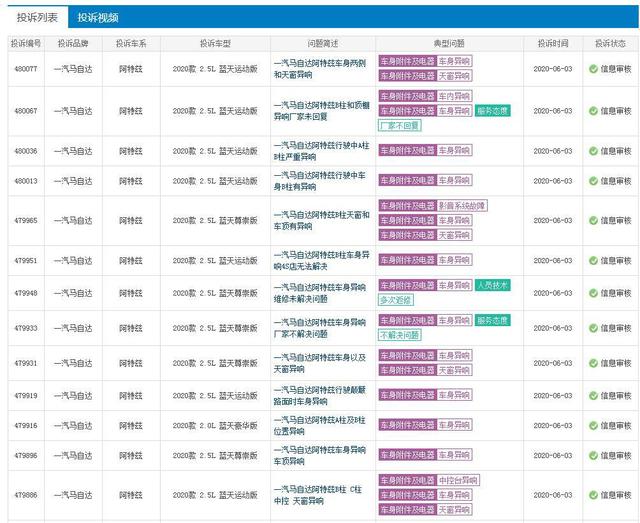640x523 pixels.
Task: Select complaint number 479965
Action: (x=26, y=220)
